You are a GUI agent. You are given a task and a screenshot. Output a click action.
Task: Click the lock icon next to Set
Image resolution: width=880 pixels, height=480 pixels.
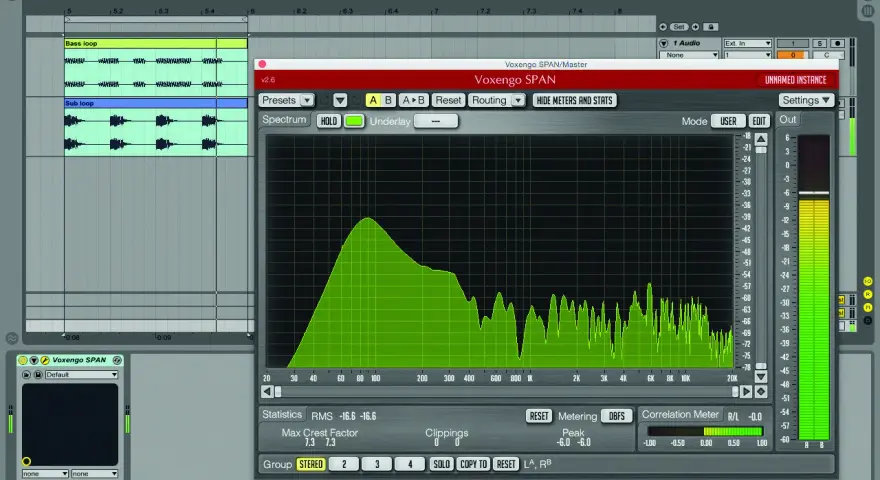click(x=711, y=27)
